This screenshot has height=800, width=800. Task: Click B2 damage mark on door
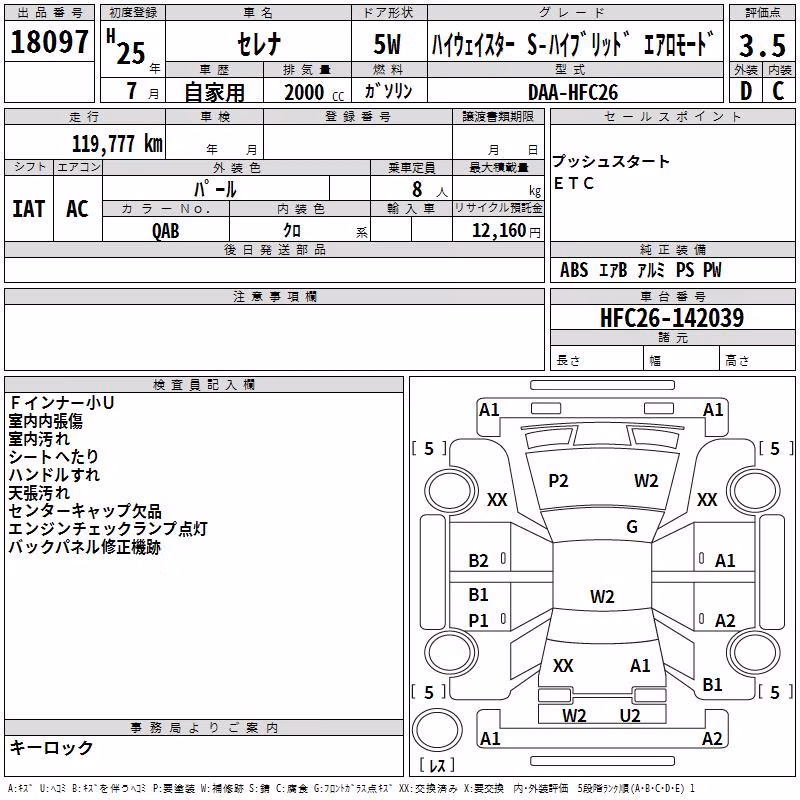tap(478, 561)
